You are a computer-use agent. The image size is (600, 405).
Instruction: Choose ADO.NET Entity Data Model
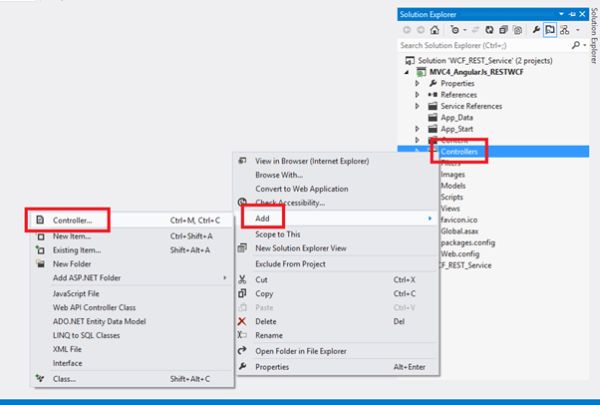99,321
